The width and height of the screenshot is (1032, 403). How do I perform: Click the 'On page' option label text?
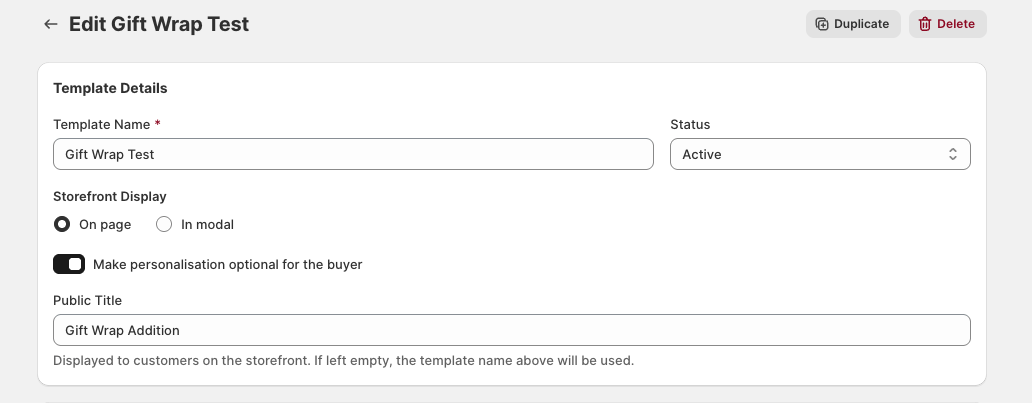(105, 225)
